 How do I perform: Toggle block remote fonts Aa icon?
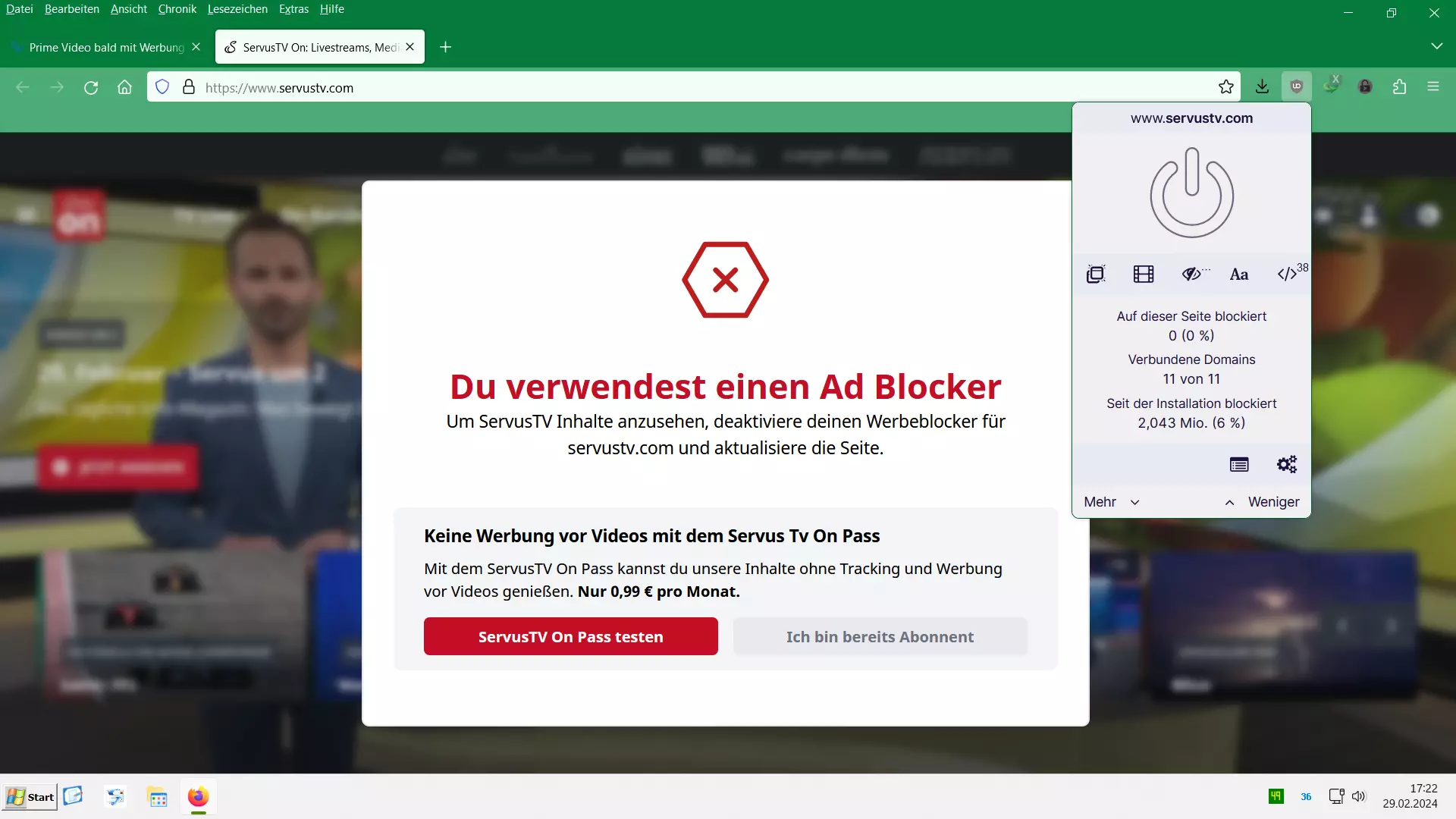(x=1239, y=275)
